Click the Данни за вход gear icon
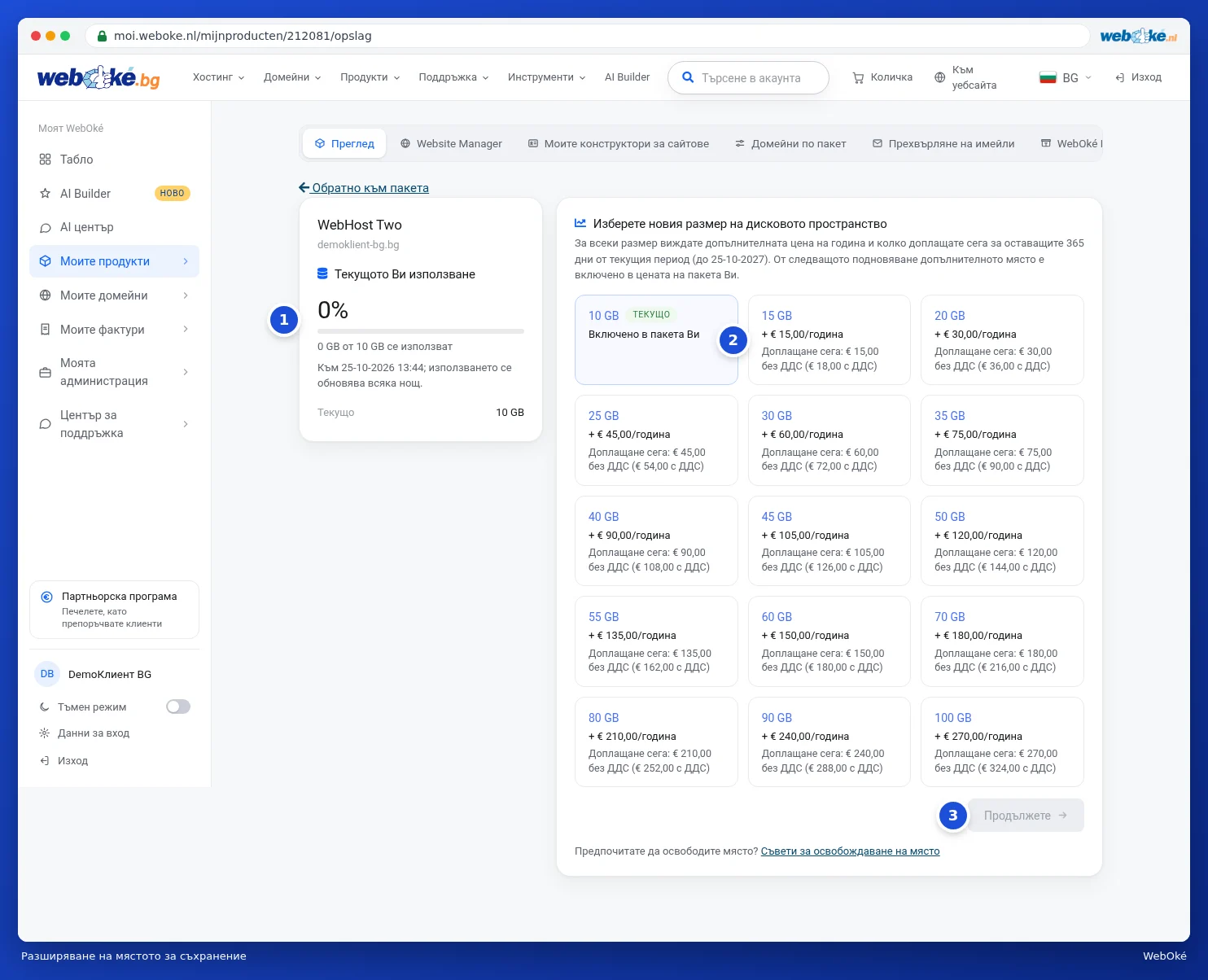 pos(45,733)
